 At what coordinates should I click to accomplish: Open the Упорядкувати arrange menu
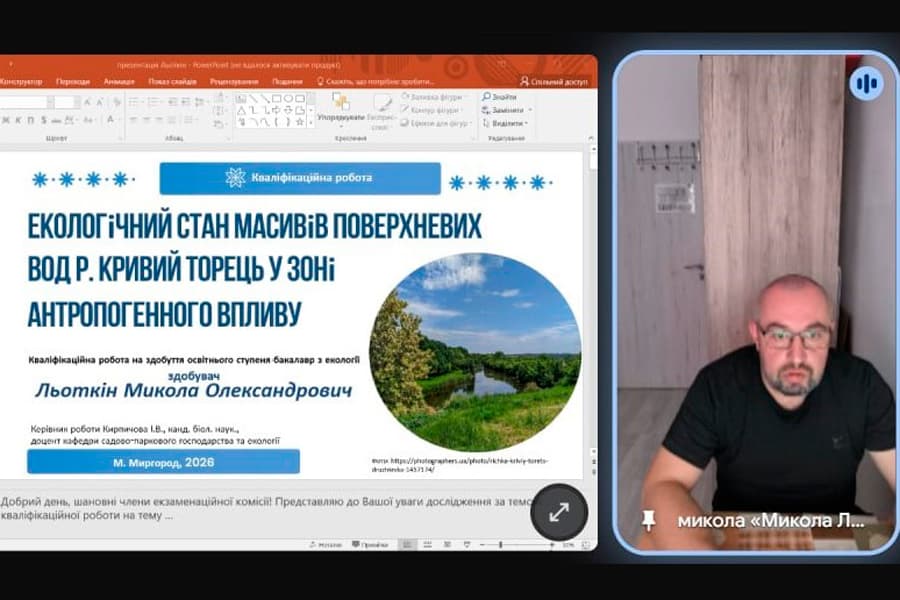pos(342,109)
